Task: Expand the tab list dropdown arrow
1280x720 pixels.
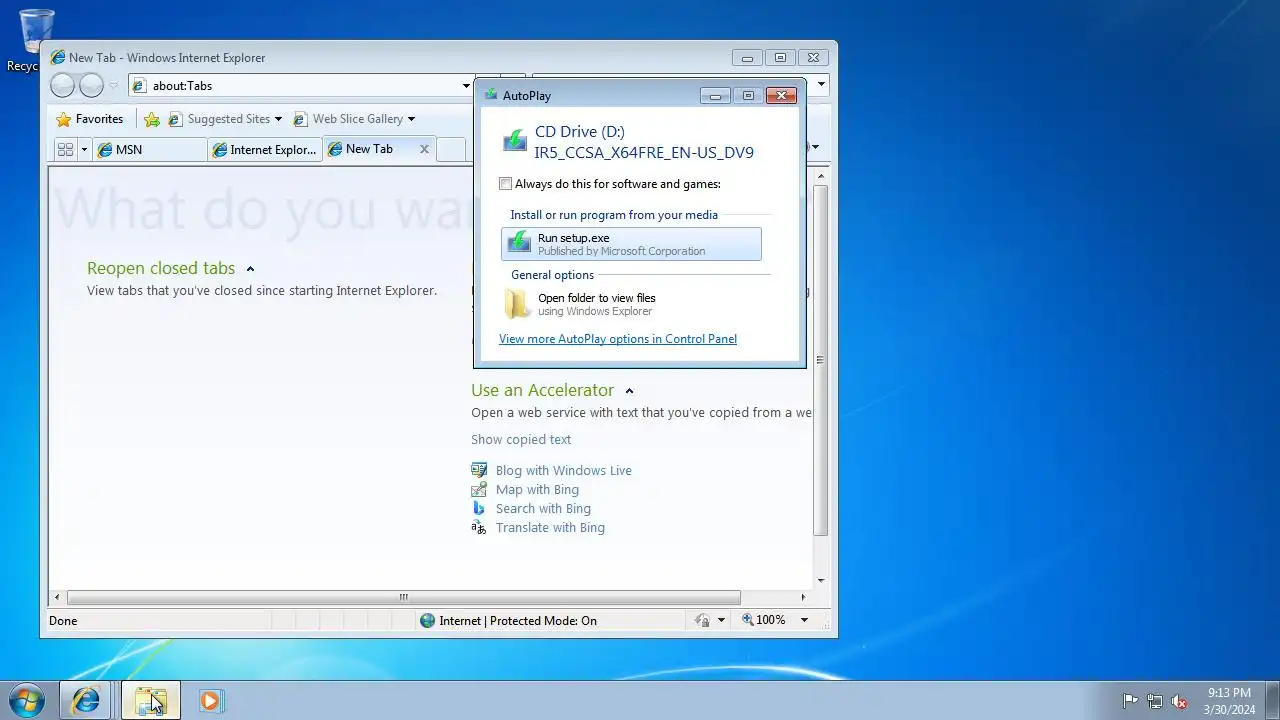Action: coord(84,149)
